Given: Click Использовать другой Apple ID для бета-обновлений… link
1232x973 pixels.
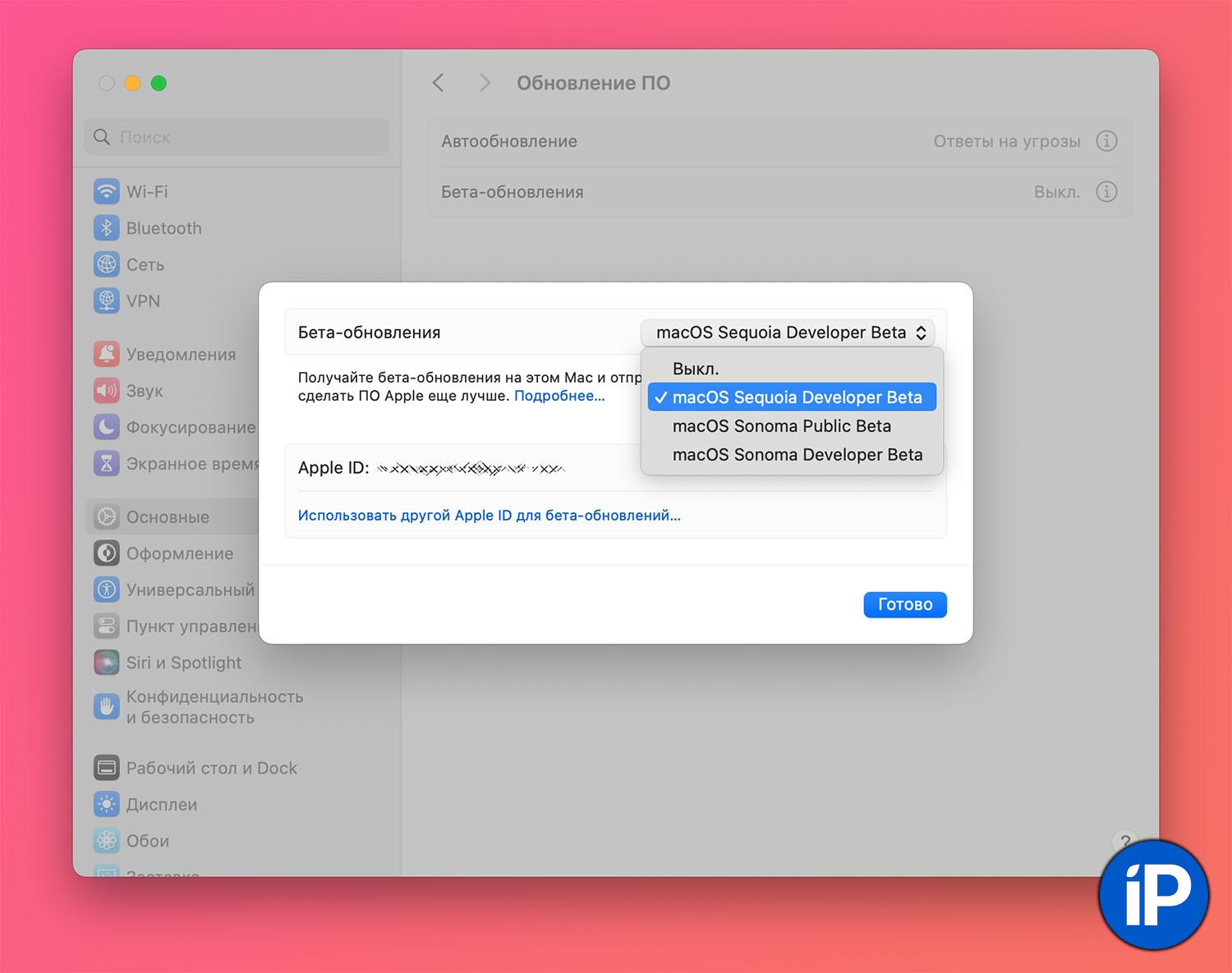Looking at the screenshot, I should coord(490,516).
